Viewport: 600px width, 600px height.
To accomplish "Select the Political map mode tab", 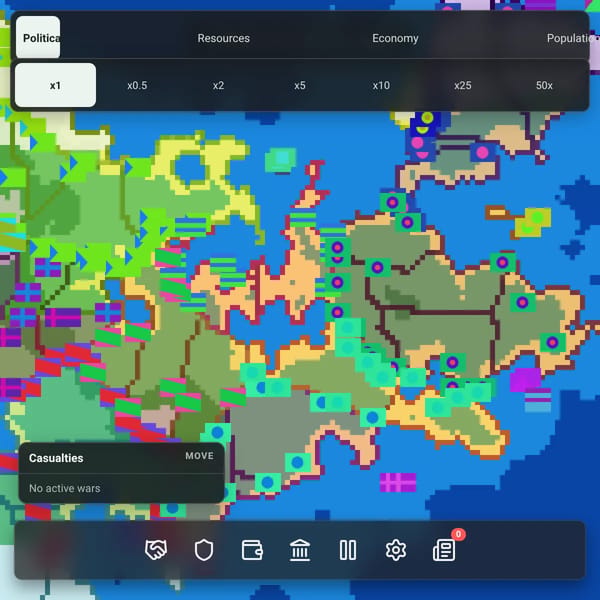I will [x=38, y=37].
